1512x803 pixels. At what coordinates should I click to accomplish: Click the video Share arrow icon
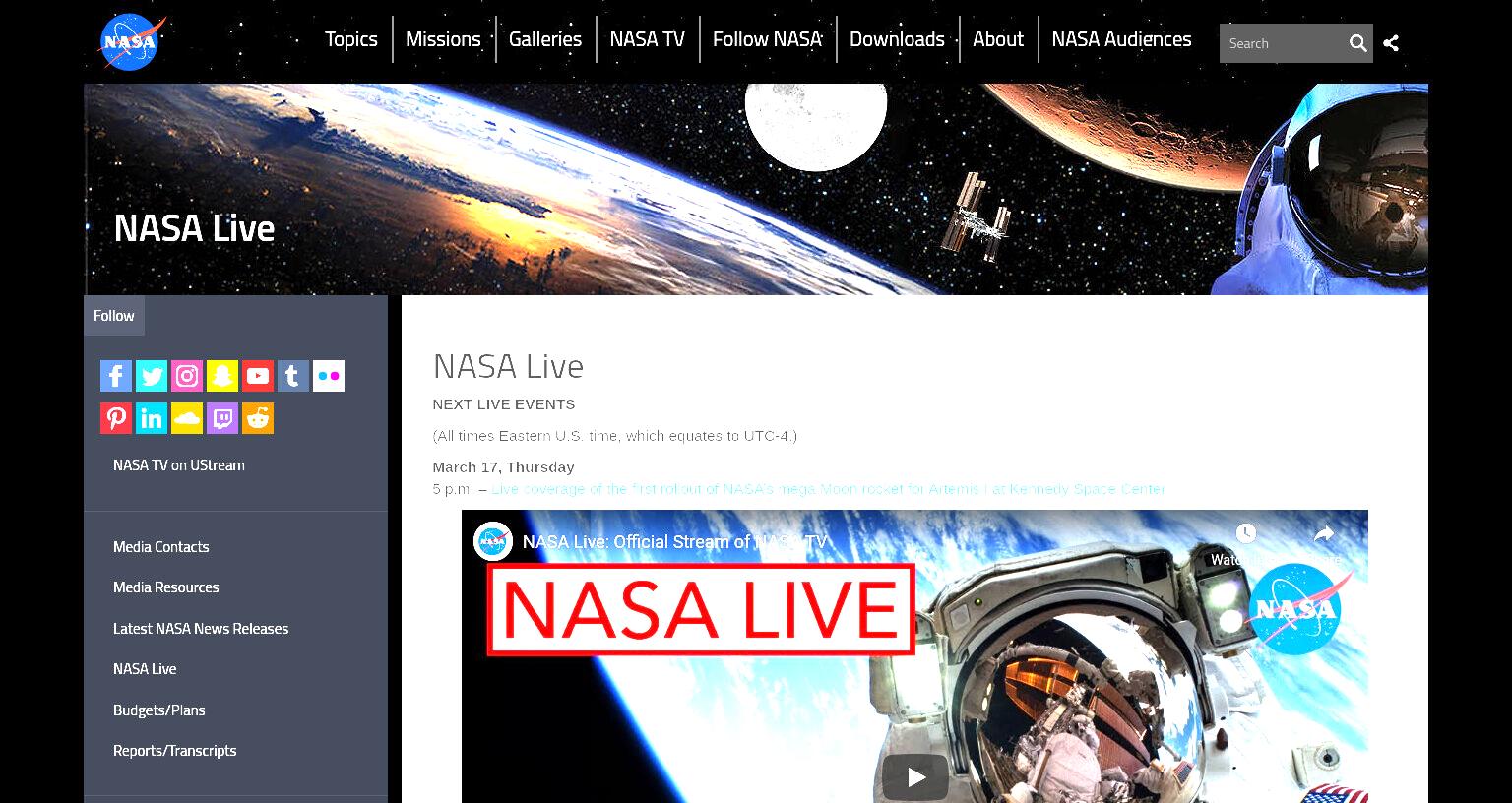pos(1324,533)
